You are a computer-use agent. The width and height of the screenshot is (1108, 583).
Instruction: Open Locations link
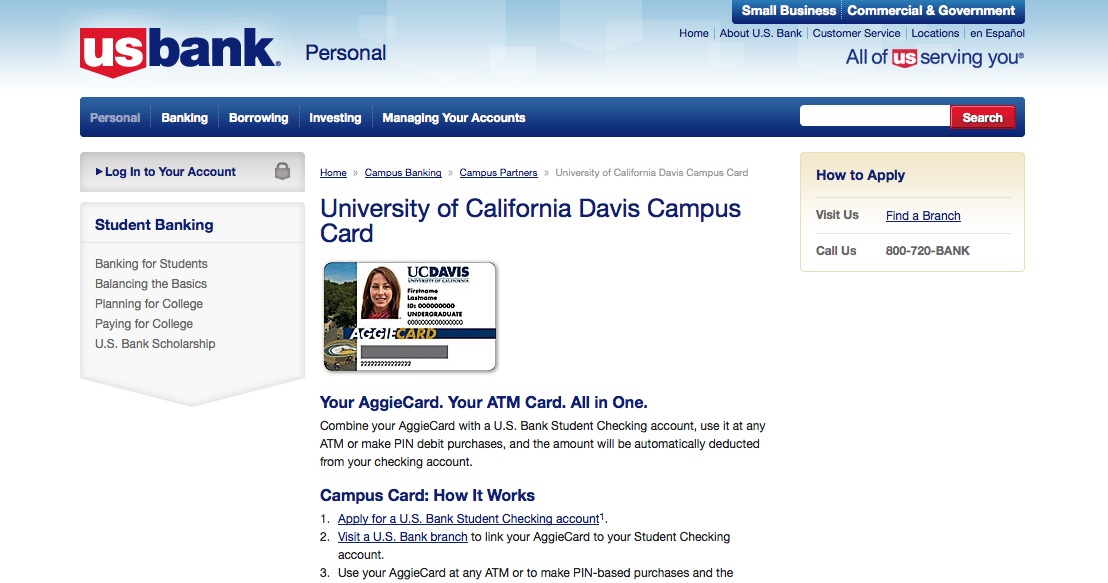click(935, 33)
